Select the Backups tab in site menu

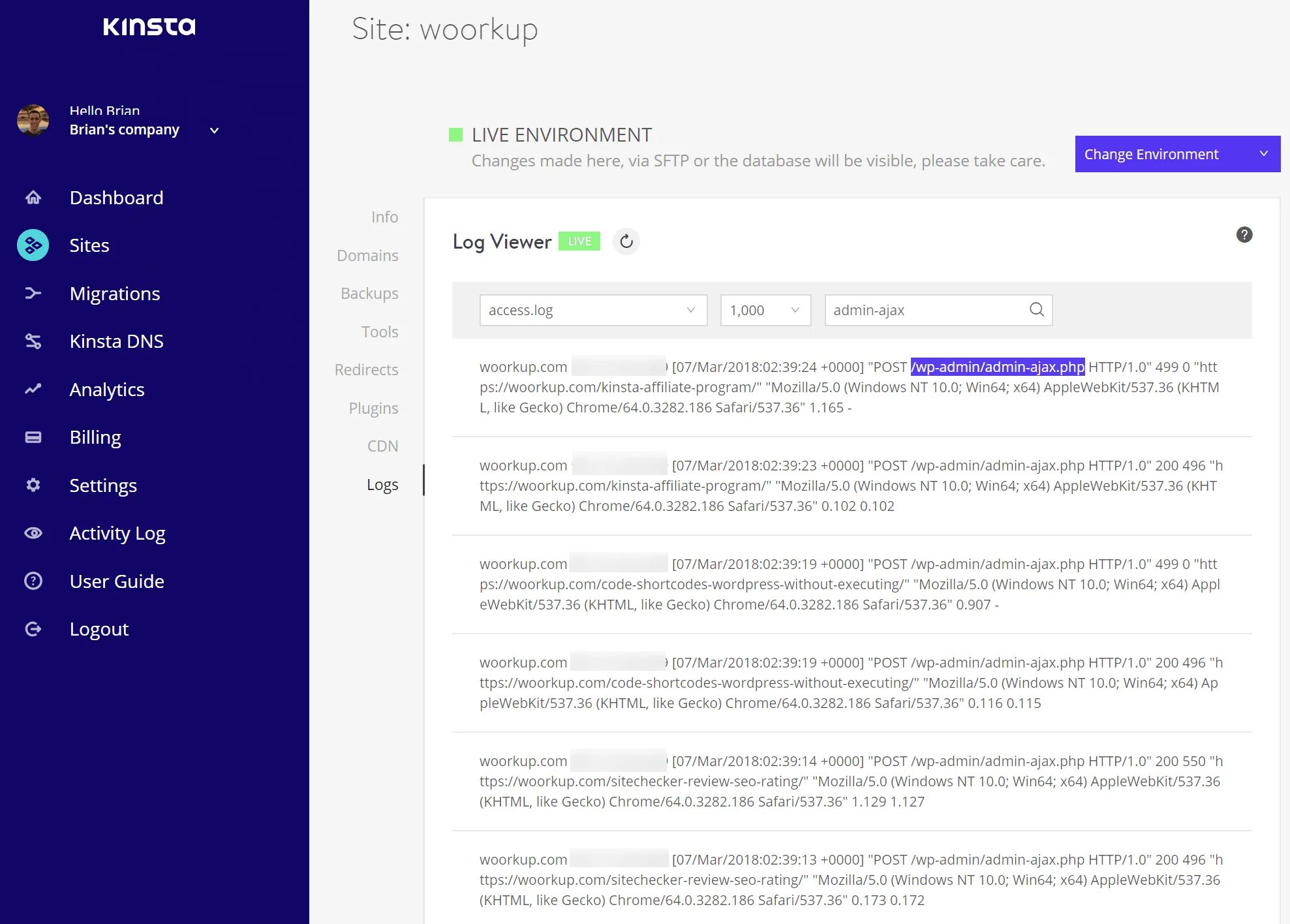click(370, 293)
